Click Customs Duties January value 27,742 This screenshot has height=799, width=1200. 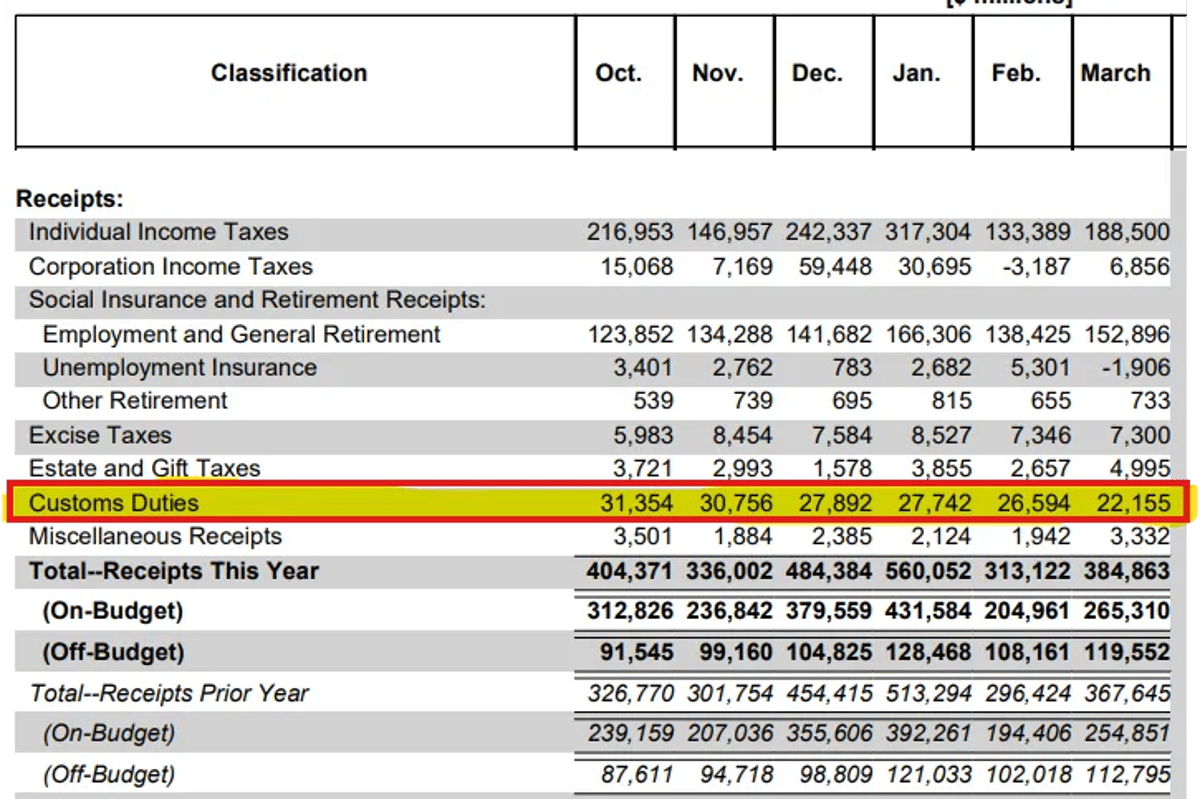(934, 503)
